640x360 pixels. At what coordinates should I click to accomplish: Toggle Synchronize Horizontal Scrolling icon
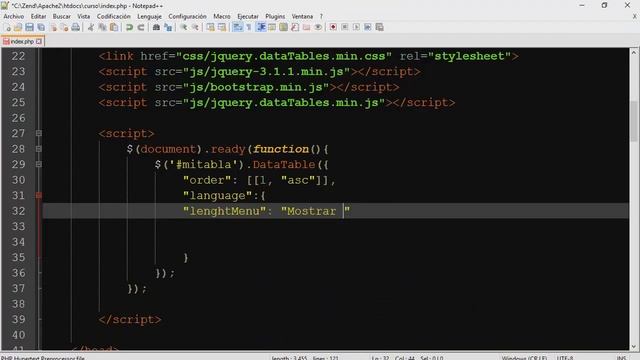pyautogui.click(x=222, y=27)
